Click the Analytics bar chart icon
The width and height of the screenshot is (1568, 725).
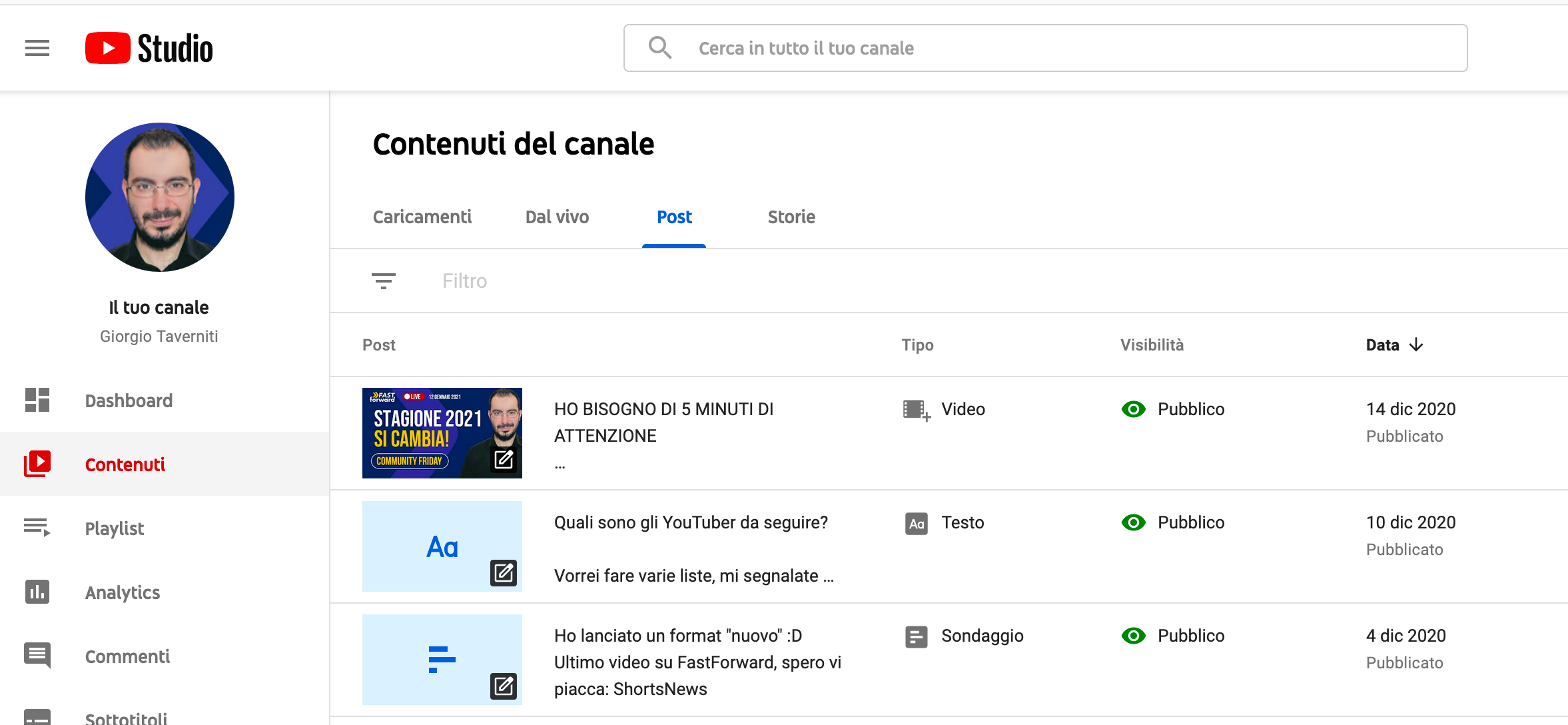pos(37,592)
